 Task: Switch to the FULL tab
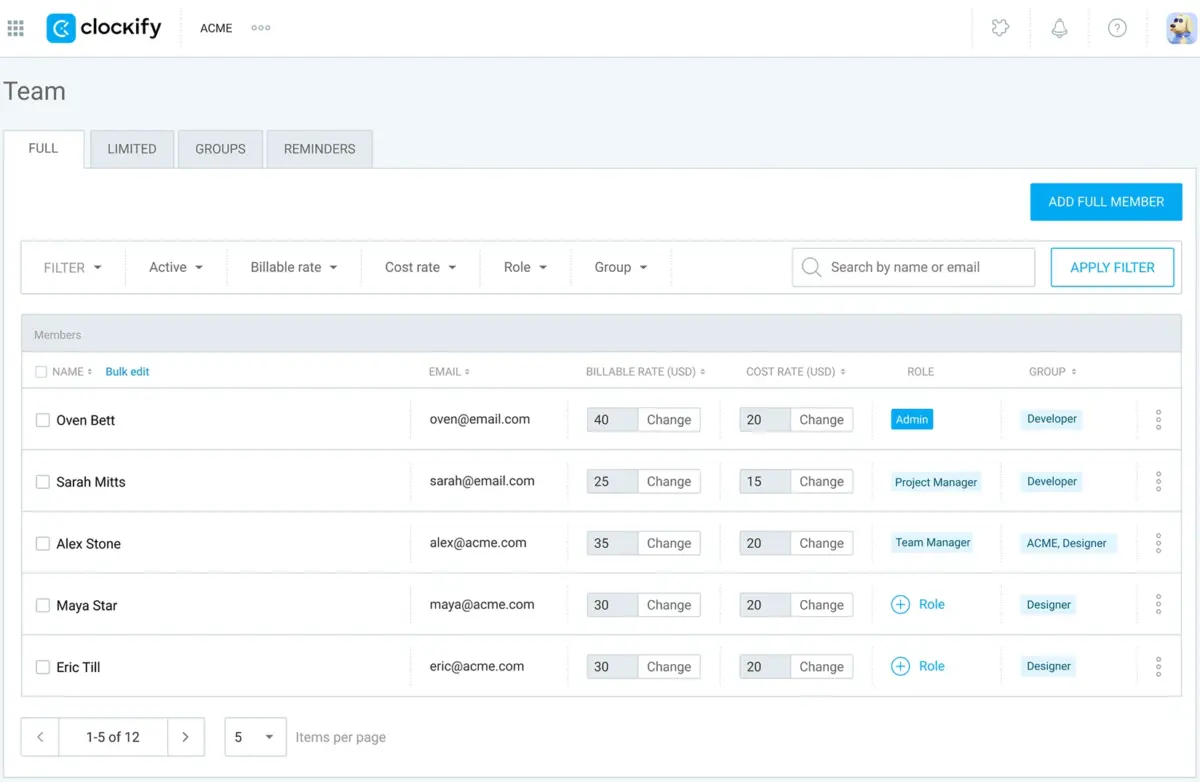(43, 149)
